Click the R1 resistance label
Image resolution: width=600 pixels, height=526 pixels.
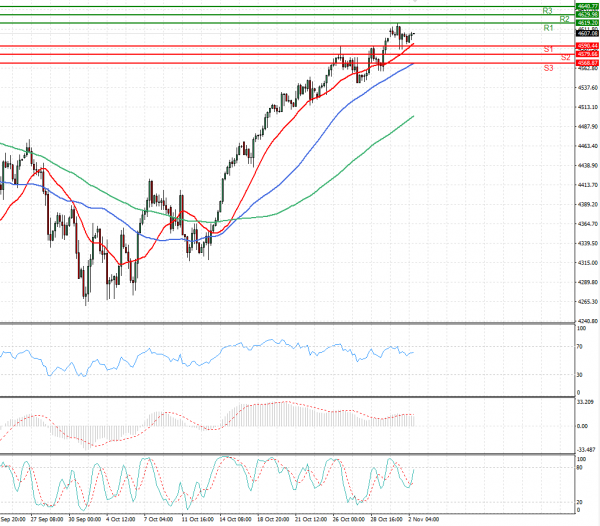[x=548, y=28]
